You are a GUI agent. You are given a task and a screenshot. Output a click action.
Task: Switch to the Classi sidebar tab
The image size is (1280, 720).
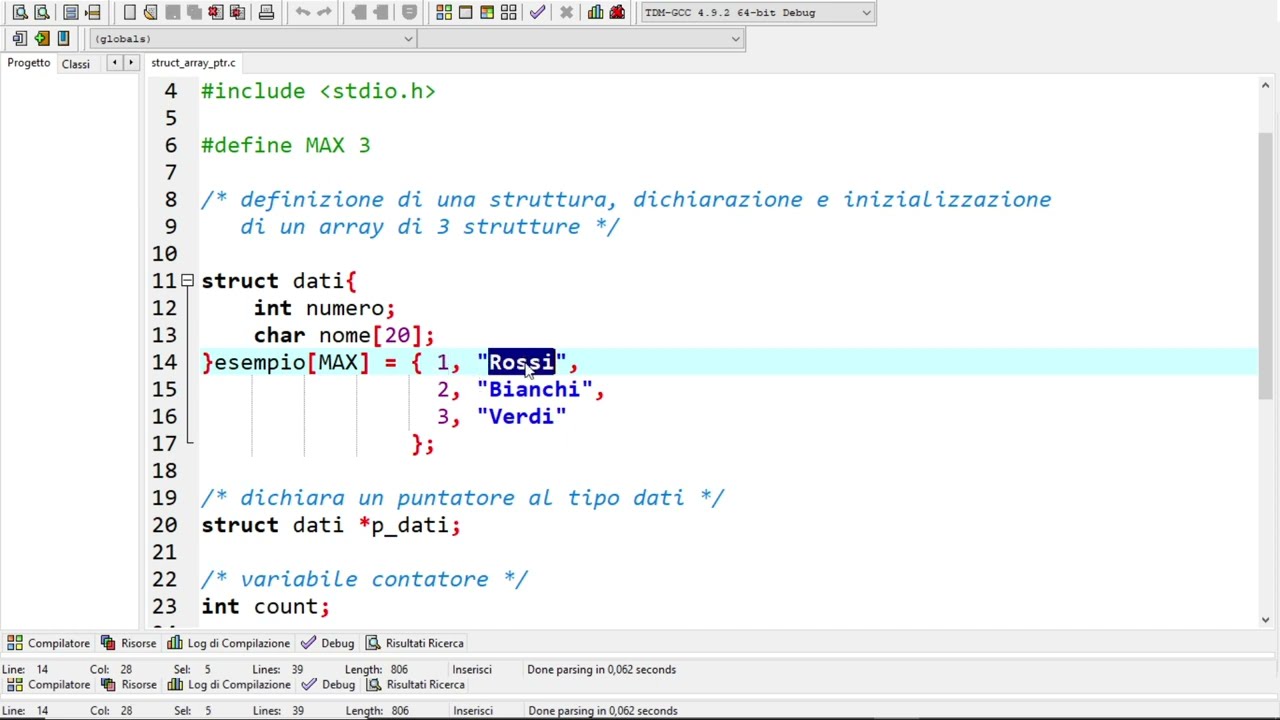(76, 64)
